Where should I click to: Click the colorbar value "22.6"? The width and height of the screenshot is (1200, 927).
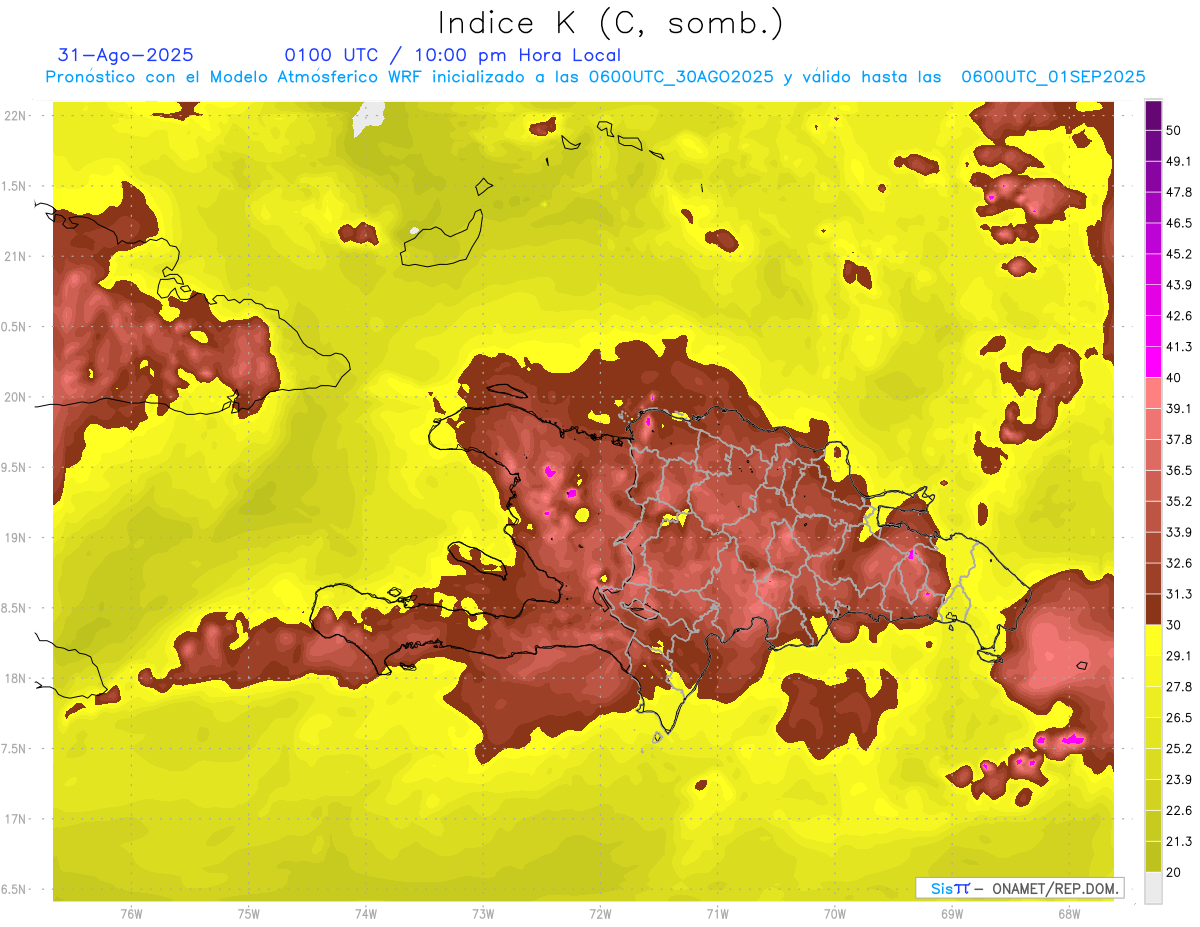[1178, 811]
